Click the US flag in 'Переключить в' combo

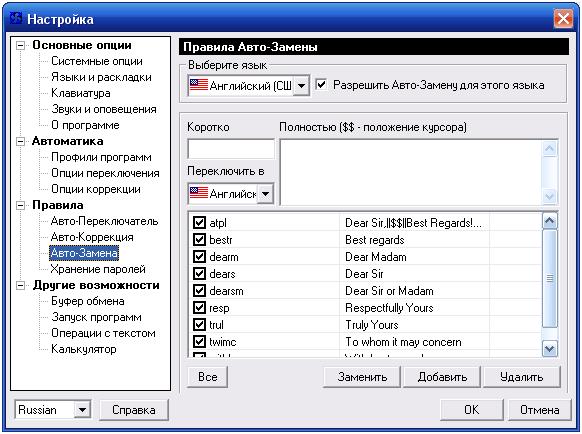point(199,193)
